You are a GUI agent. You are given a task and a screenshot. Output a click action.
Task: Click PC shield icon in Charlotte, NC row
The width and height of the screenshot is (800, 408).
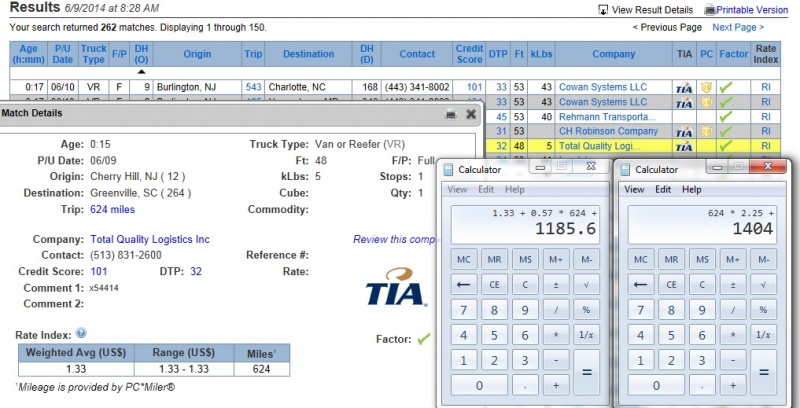[706, 88]
